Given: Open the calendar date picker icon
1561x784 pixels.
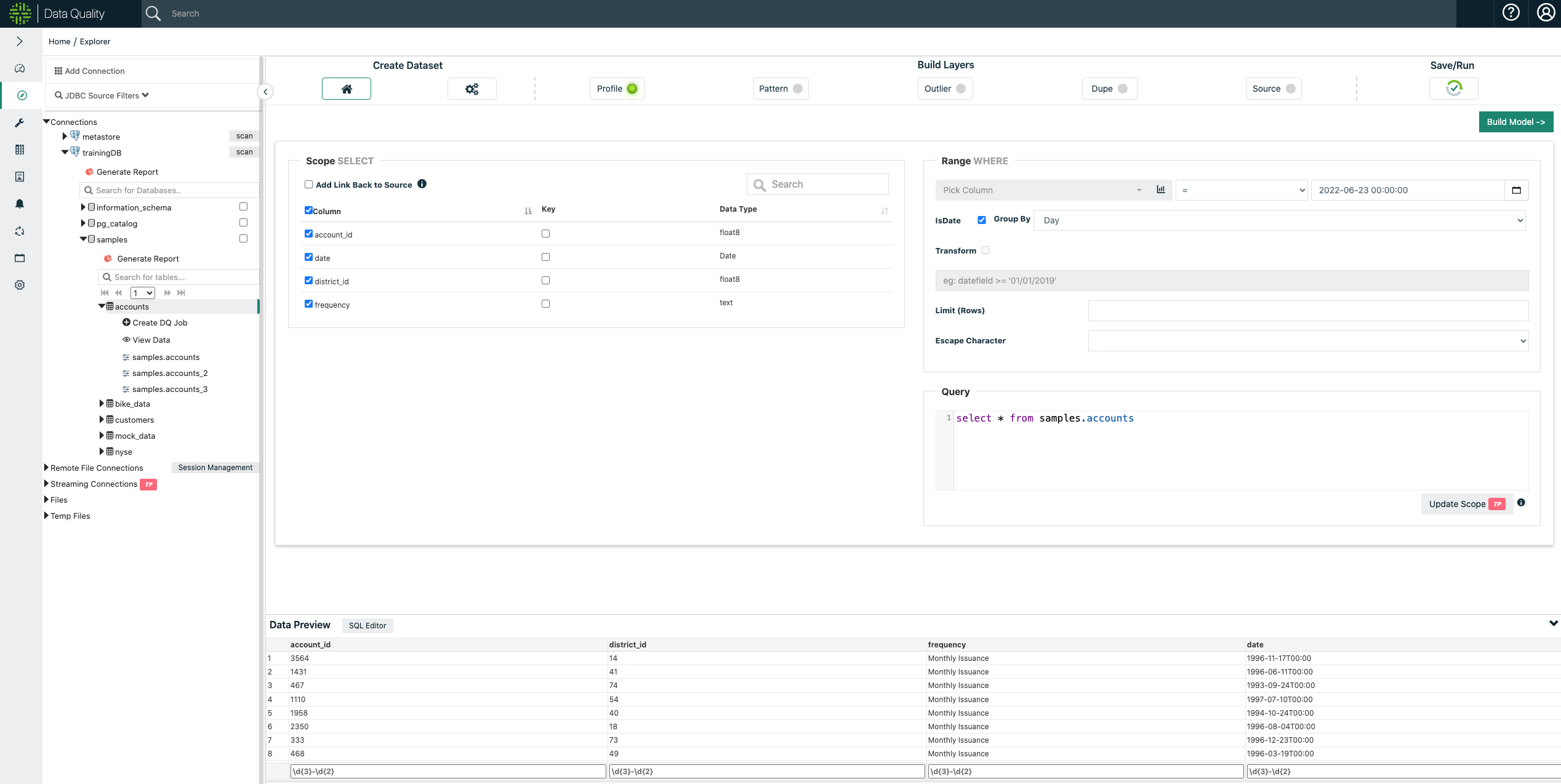Looking at the screenshot, I should point(1516,190).
